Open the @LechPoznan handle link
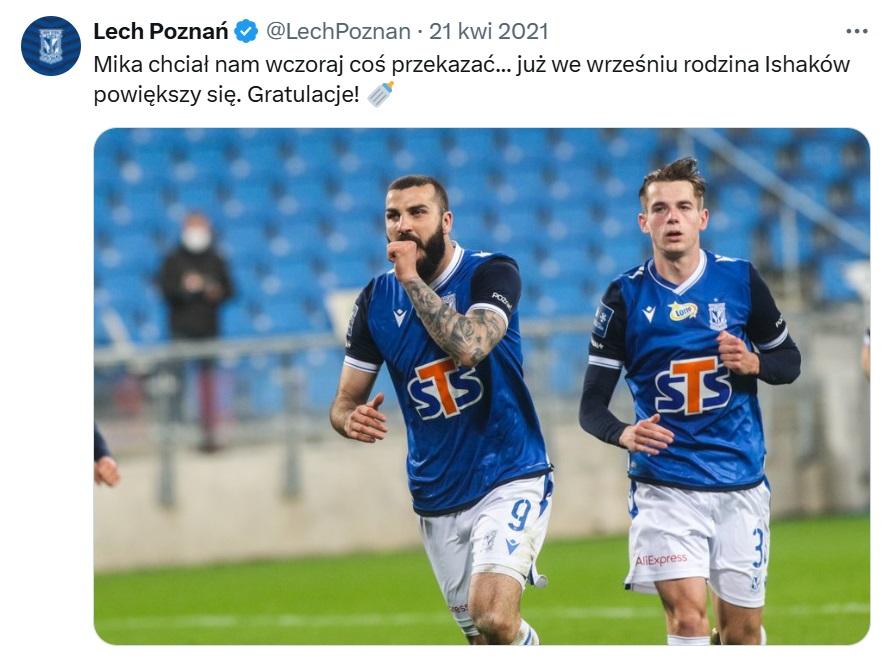This screenshot has width=890, height=663. click(338, 32)
